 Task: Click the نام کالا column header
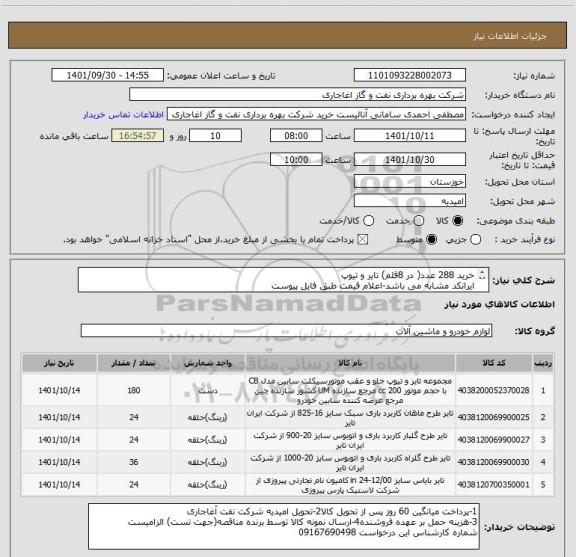pyautogui.click(x=350, y=363)
